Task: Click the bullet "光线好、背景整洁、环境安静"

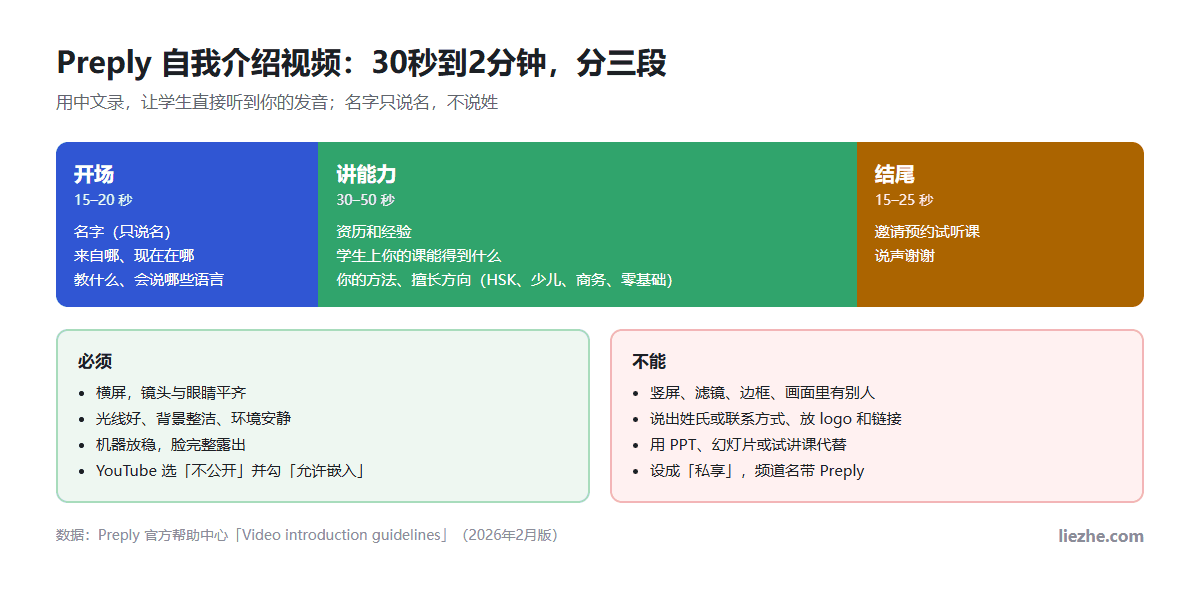Action: click(x=194, y=418)
